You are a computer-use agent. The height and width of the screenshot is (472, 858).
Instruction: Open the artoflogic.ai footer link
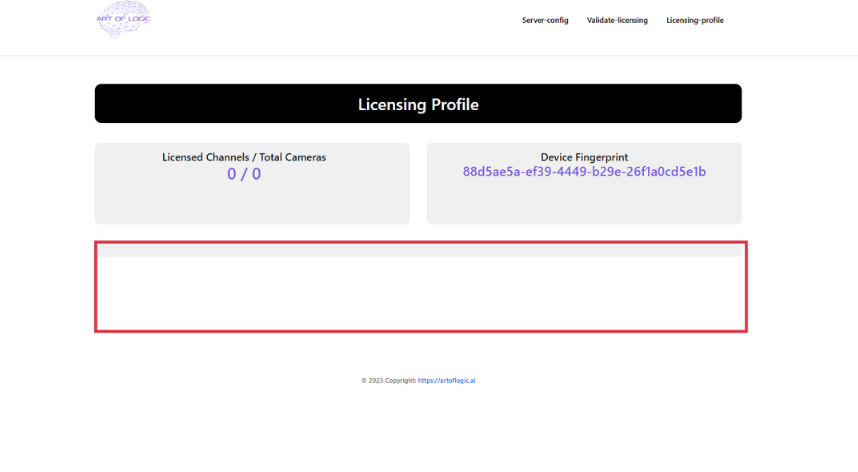click(x=446, y=381)
